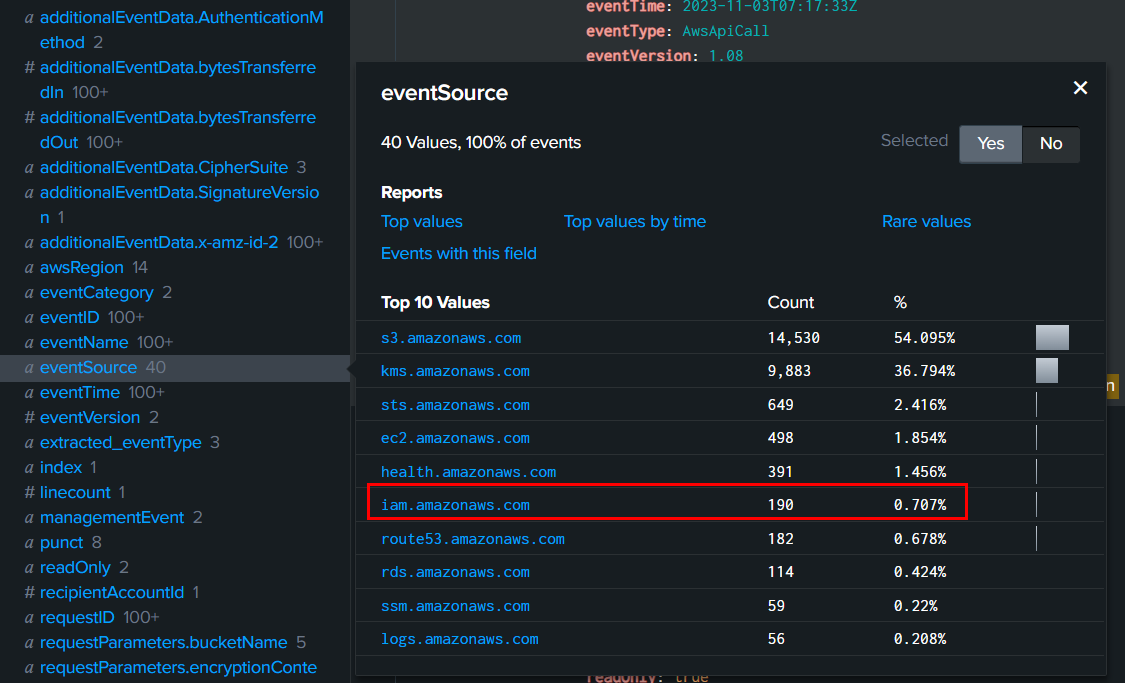
Task: Close the eventSource field popup
Action: click(1080, 89)
